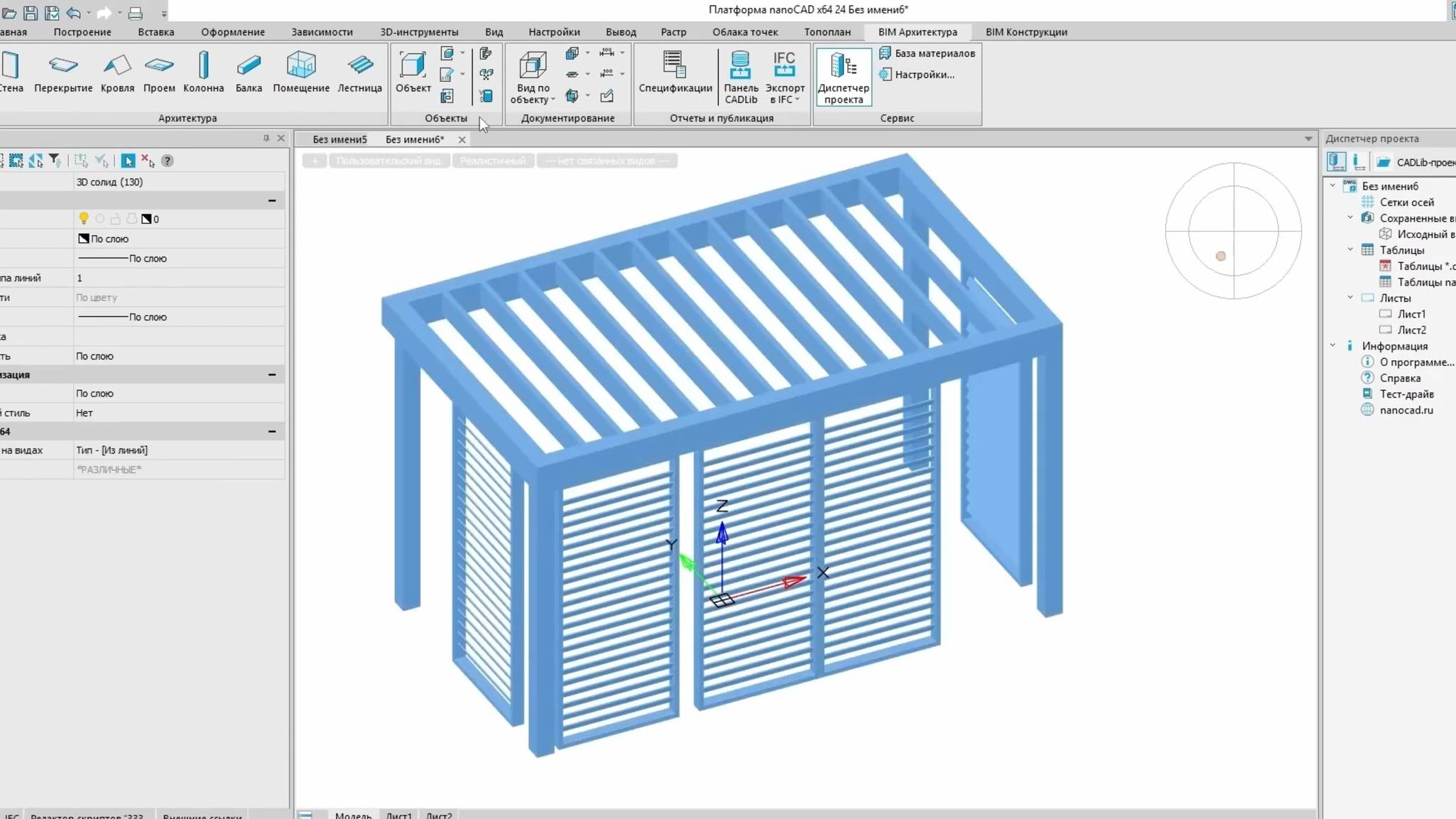
Task: Select the Балка (Beam) tool
Action: (248, 71)
